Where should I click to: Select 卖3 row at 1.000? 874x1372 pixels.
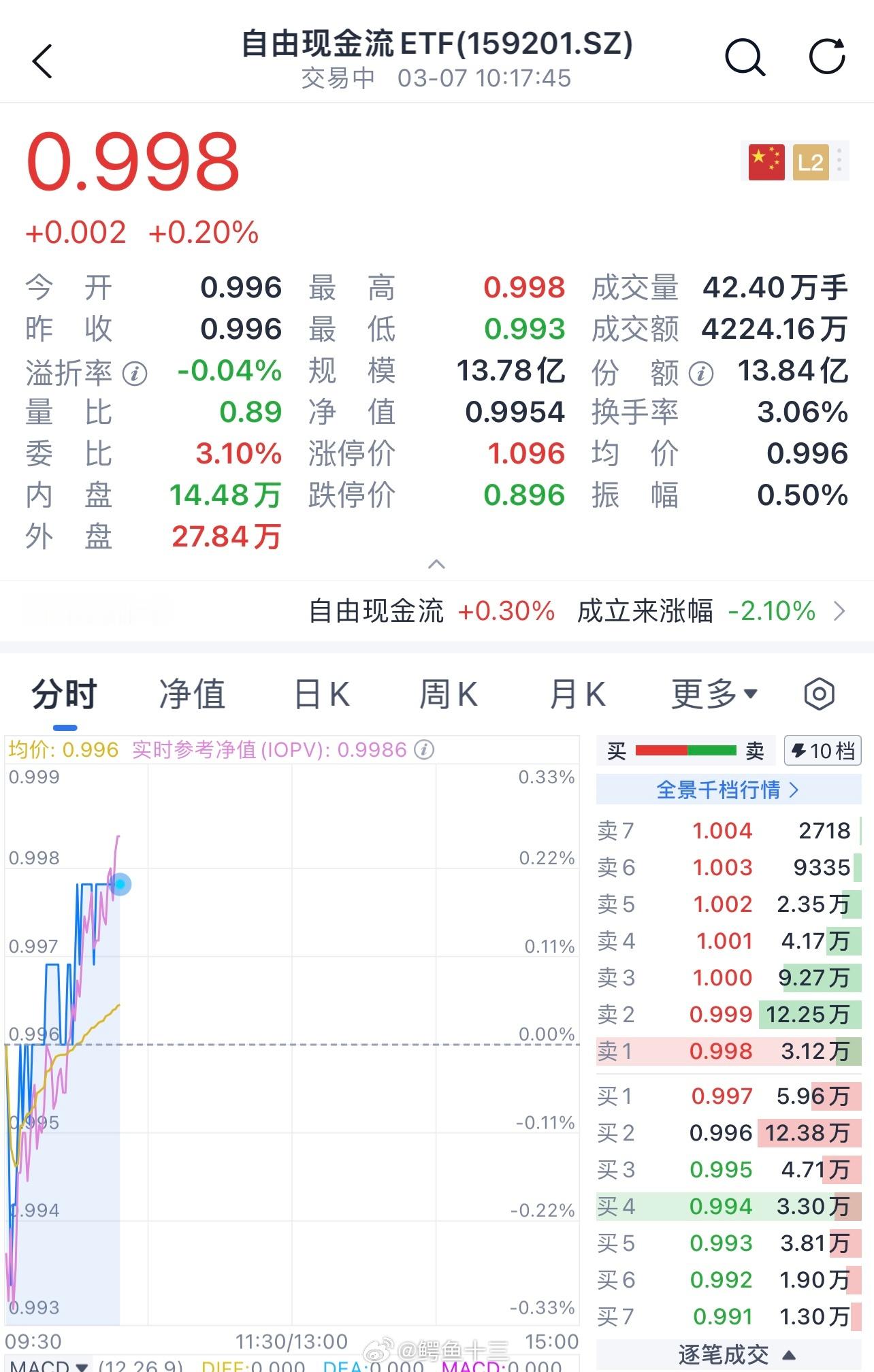pyautogui.click(x=728, y=977)
